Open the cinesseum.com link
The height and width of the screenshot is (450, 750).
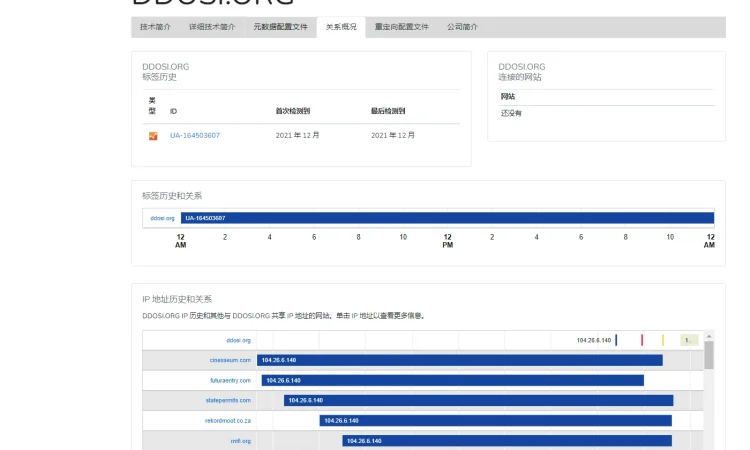point(230,360)
